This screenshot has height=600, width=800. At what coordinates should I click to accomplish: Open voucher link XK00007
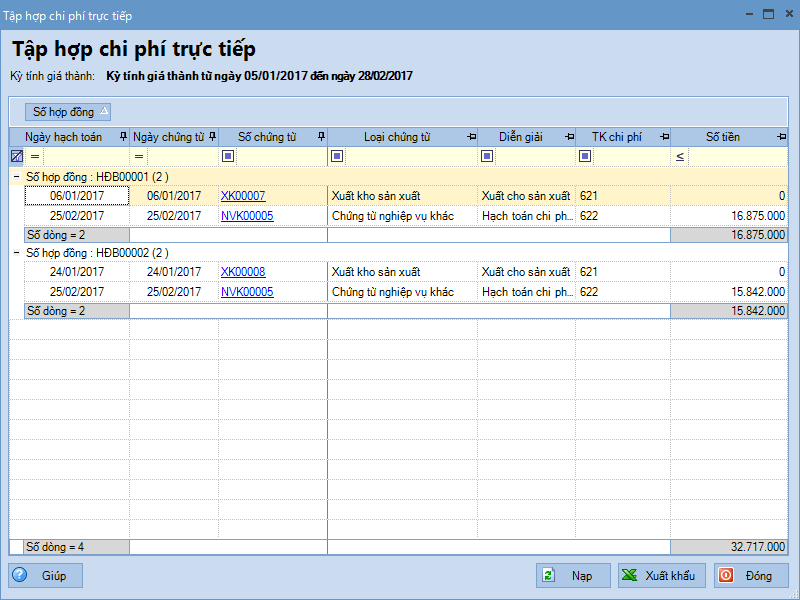pyautogui.click(x=243, y=196)
